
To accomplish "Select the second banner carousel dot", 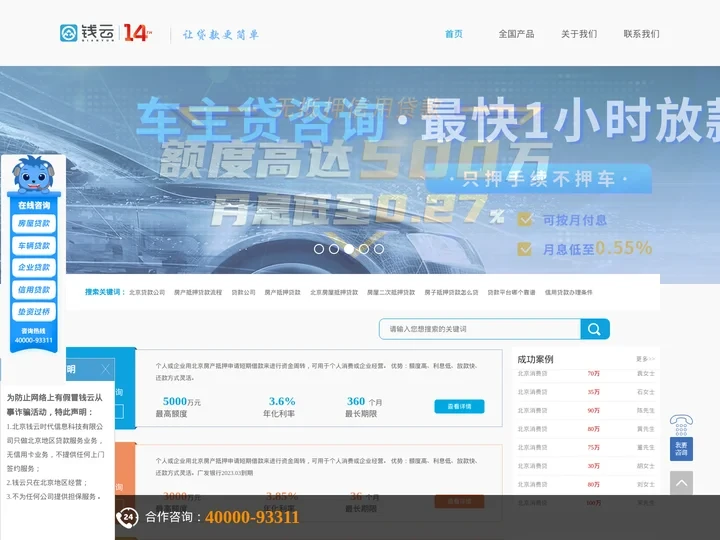I will [334, 249].
